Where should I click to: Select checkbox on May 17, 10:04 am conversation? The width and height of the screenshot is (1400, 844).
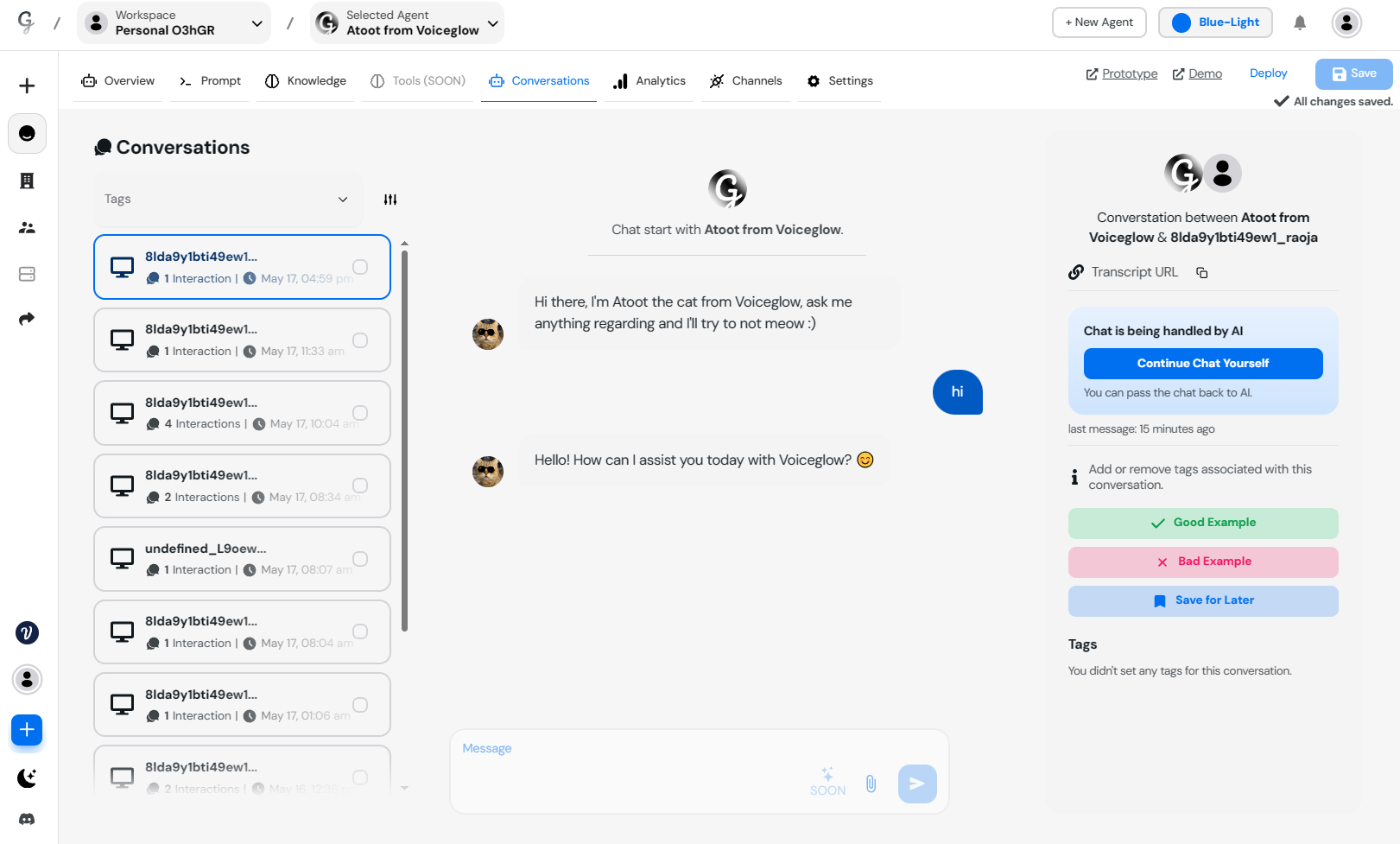pyautogui.click(x=360, y=413)
